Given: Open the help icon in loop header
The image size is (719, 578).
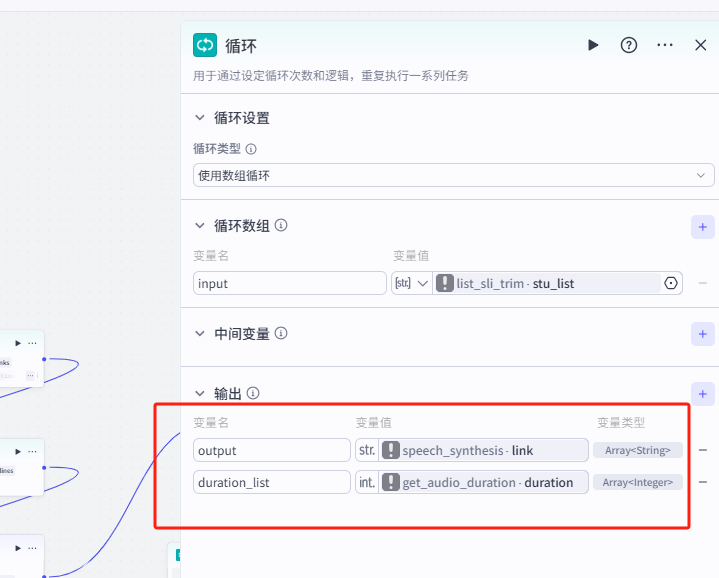Looking at the screenshot, I should 629,45.
